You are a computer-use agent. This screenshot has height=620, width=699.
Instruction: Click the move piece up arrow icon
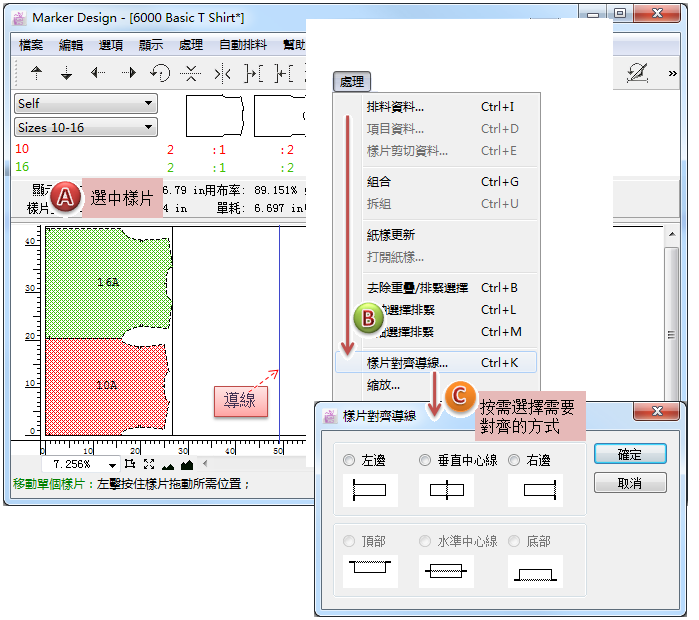point(37,73)
